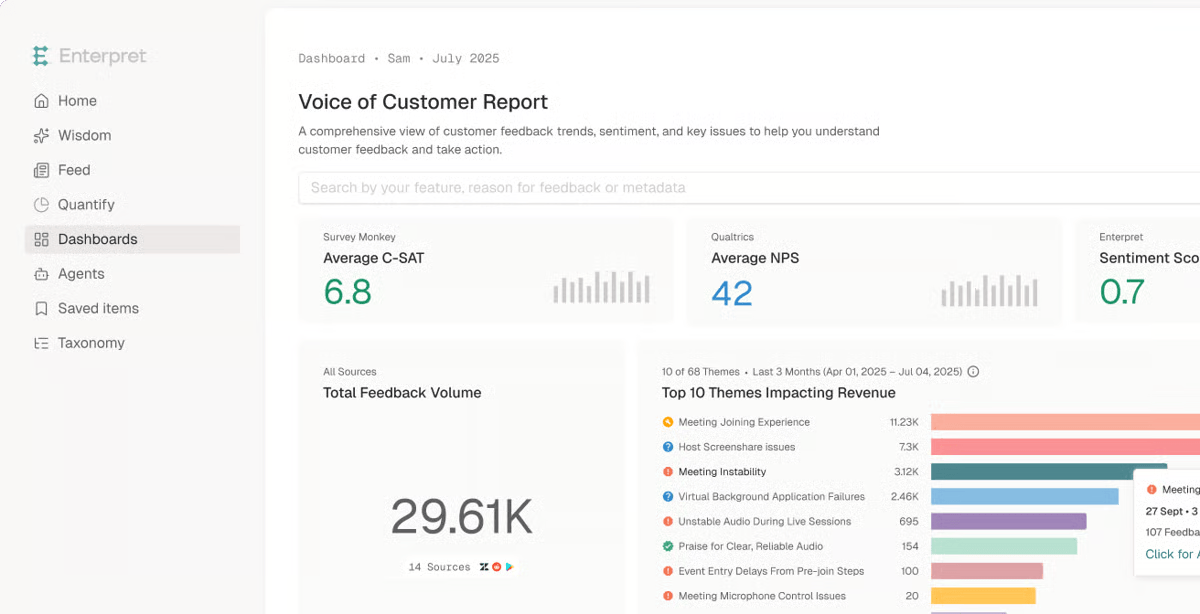Screen dimensions: 1200x614
Task: Click the Taxonomy tree icon
Action: click(41, 343)
